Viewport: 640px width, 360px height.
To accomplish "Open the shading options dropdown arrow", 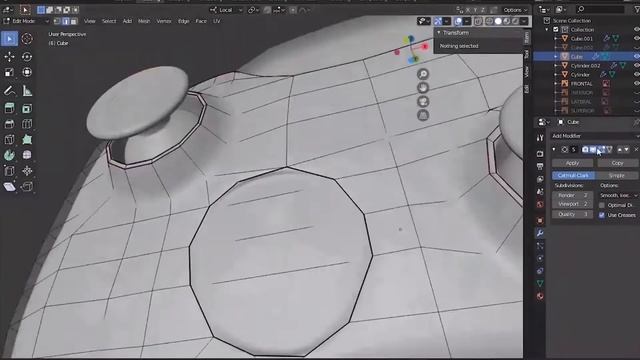I will 524,21.
